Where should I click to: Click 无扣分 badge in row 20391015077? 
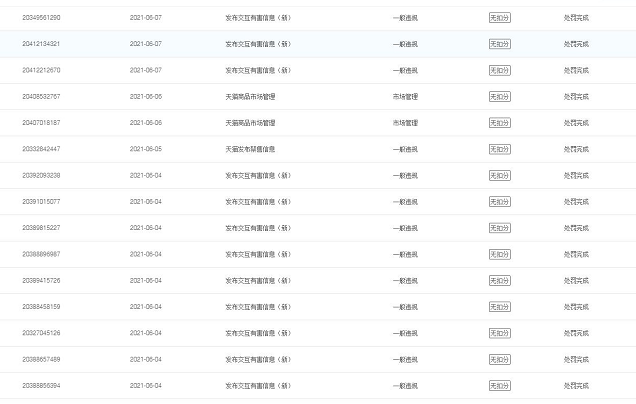coord(500,202)
